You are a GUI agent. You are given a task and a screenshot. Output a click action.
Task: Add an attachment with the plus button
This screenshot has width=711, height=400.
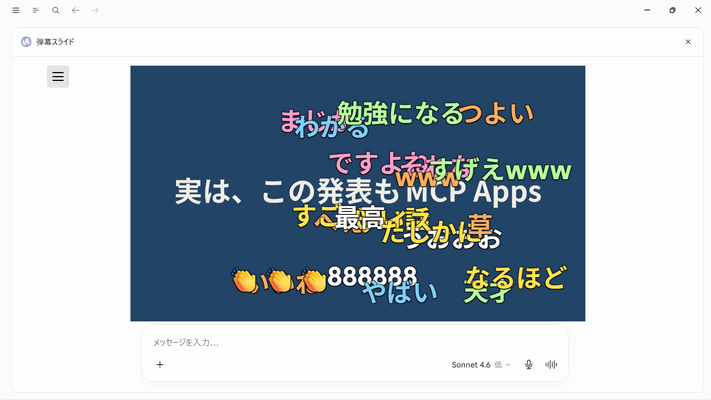pyautogui.click(x=160, y=365)
